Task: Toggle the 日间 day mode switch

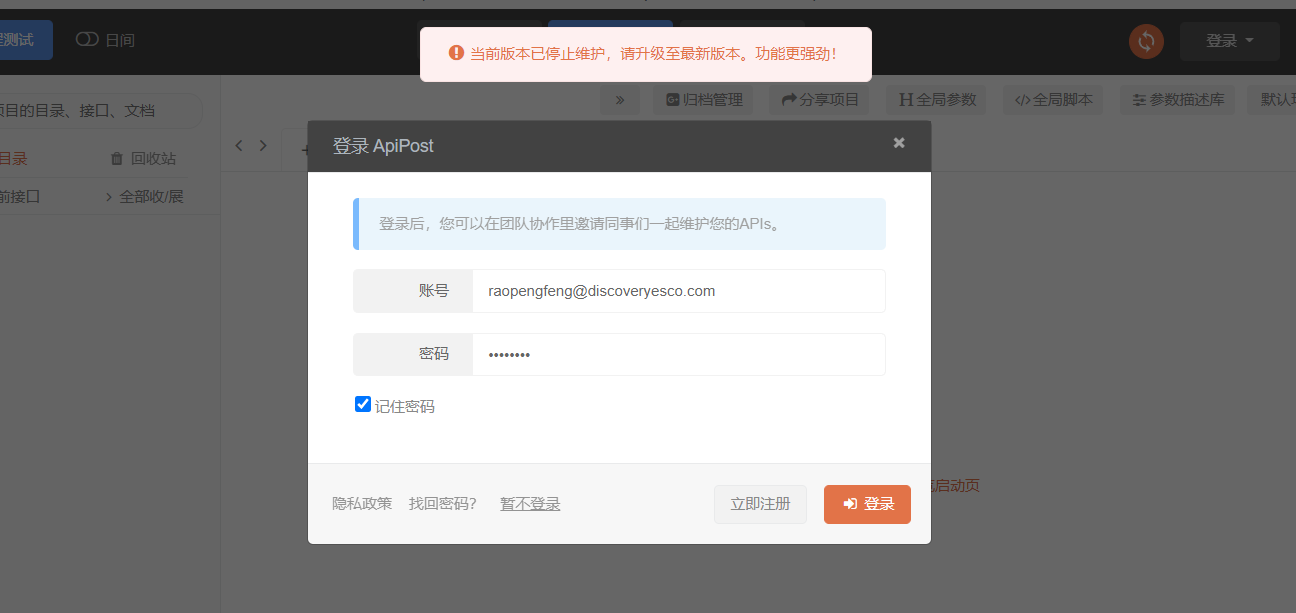Action: [x=88, y=40]
